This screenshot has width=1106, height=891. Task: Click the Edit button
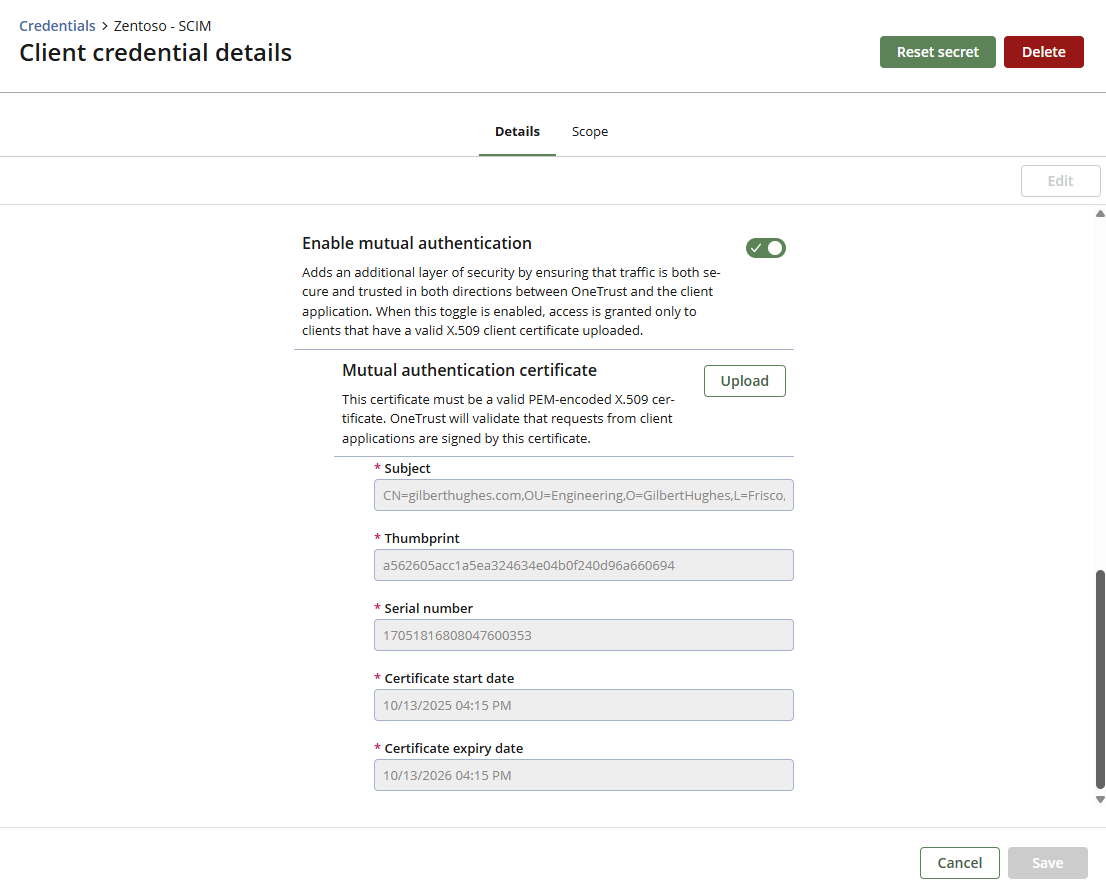tap(1060, 181)
